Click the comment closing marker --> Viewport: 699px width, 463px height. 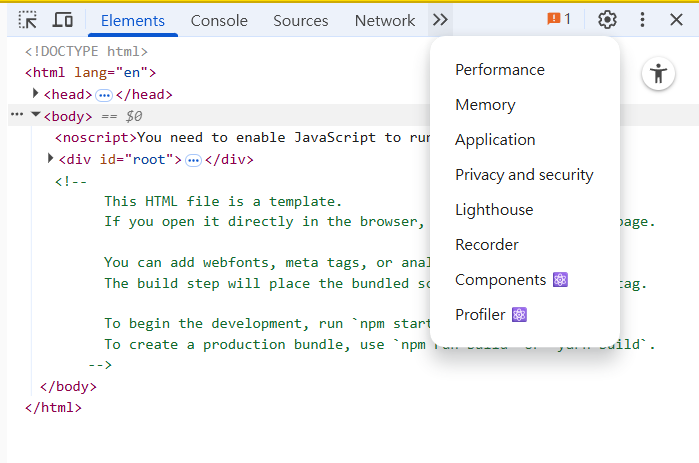pyautogui.click(x=100, y=365)
